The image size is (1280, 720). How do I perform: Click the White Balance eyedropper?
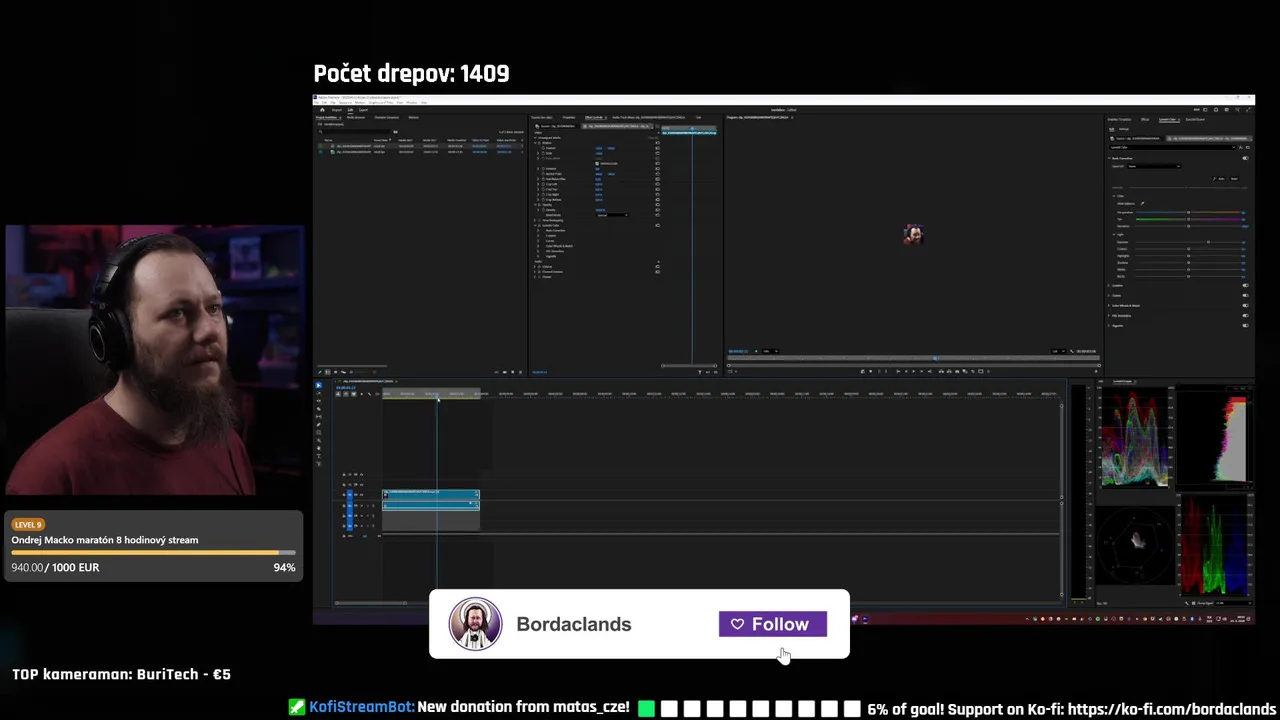pos(1142,204)
